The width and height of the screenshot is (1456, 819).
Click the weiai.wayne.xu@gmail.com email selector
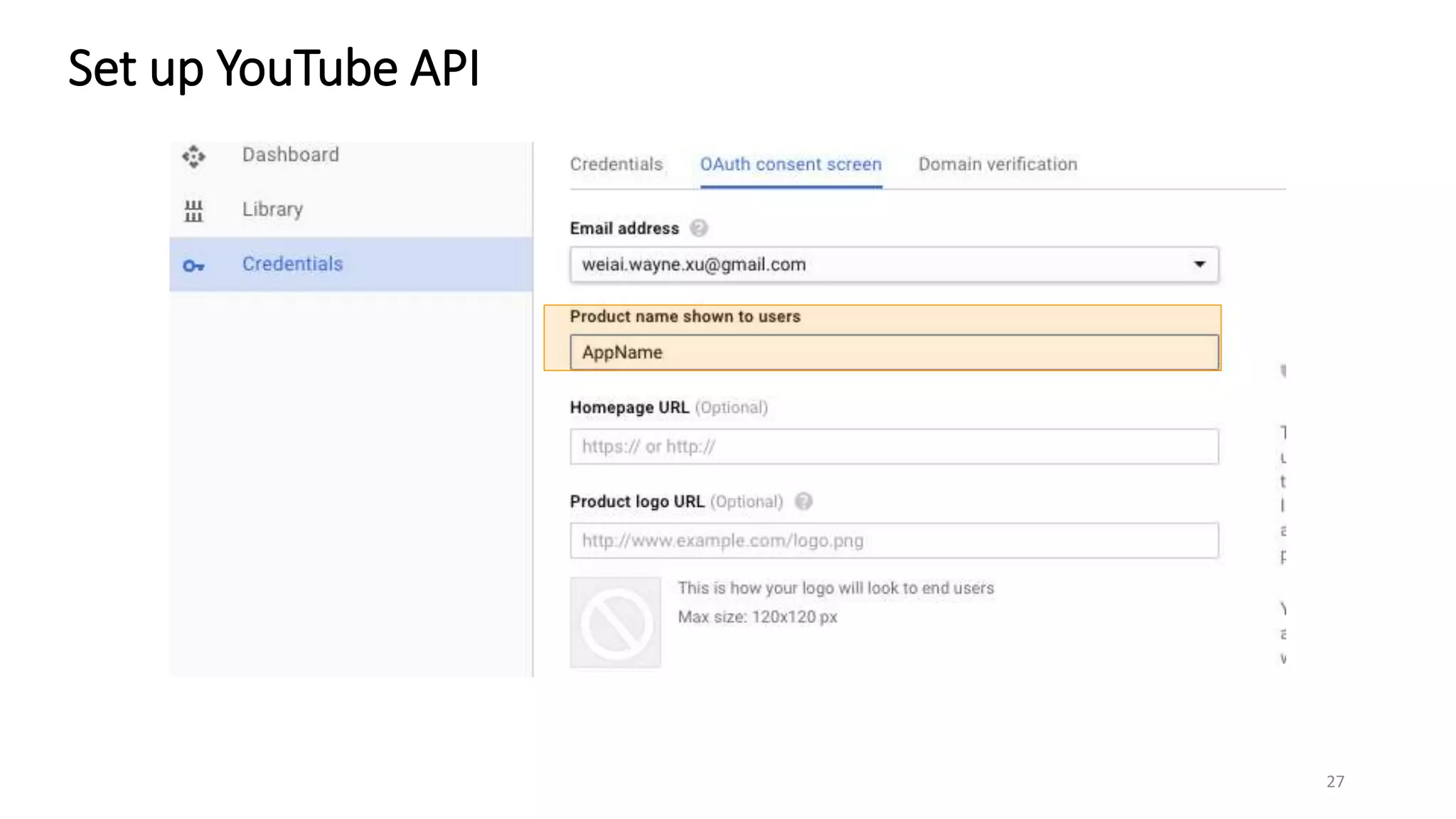click(x=894, y=264)
